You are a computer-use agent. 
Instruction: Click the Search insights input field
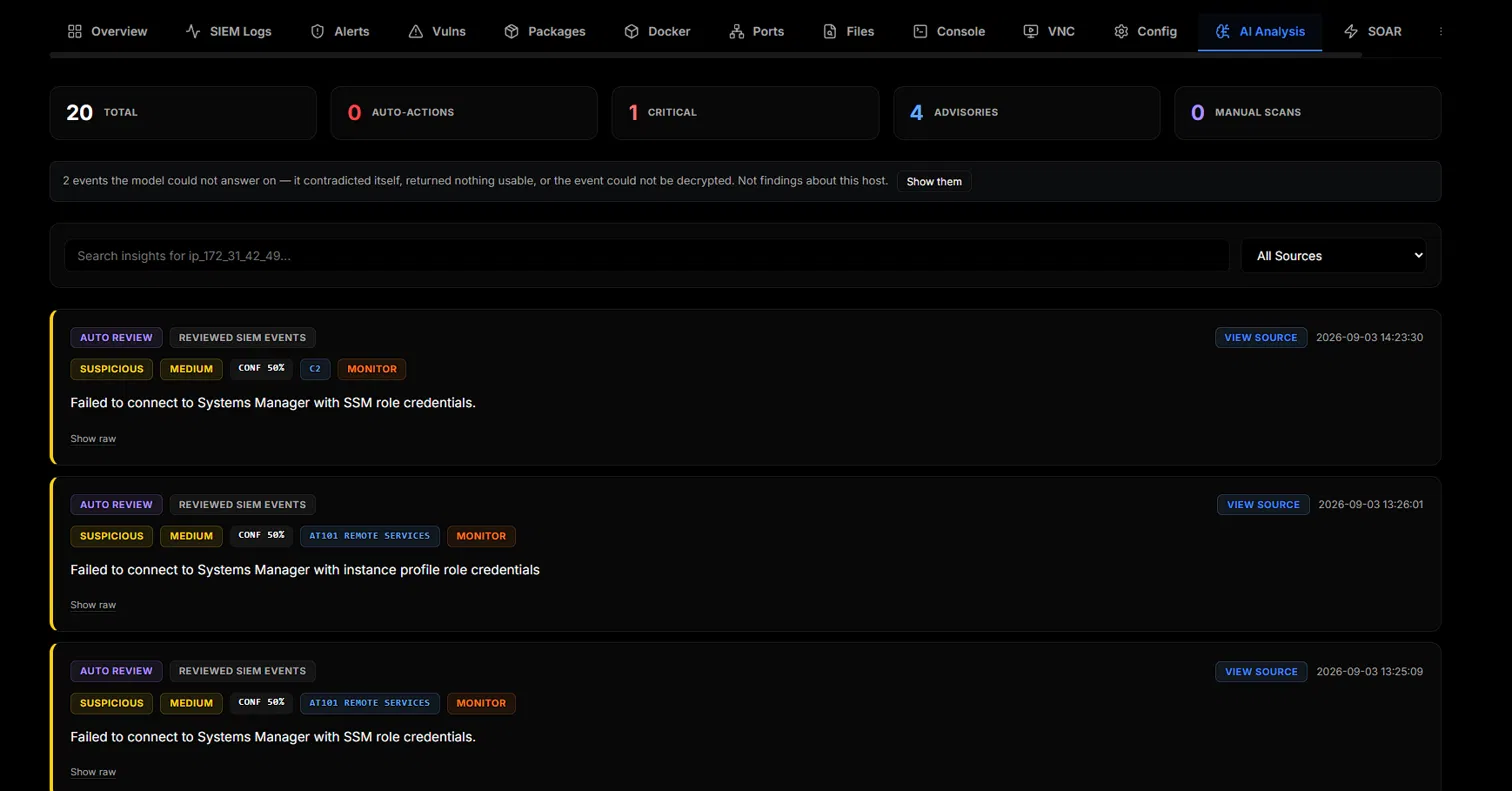[x=647, y=255]
